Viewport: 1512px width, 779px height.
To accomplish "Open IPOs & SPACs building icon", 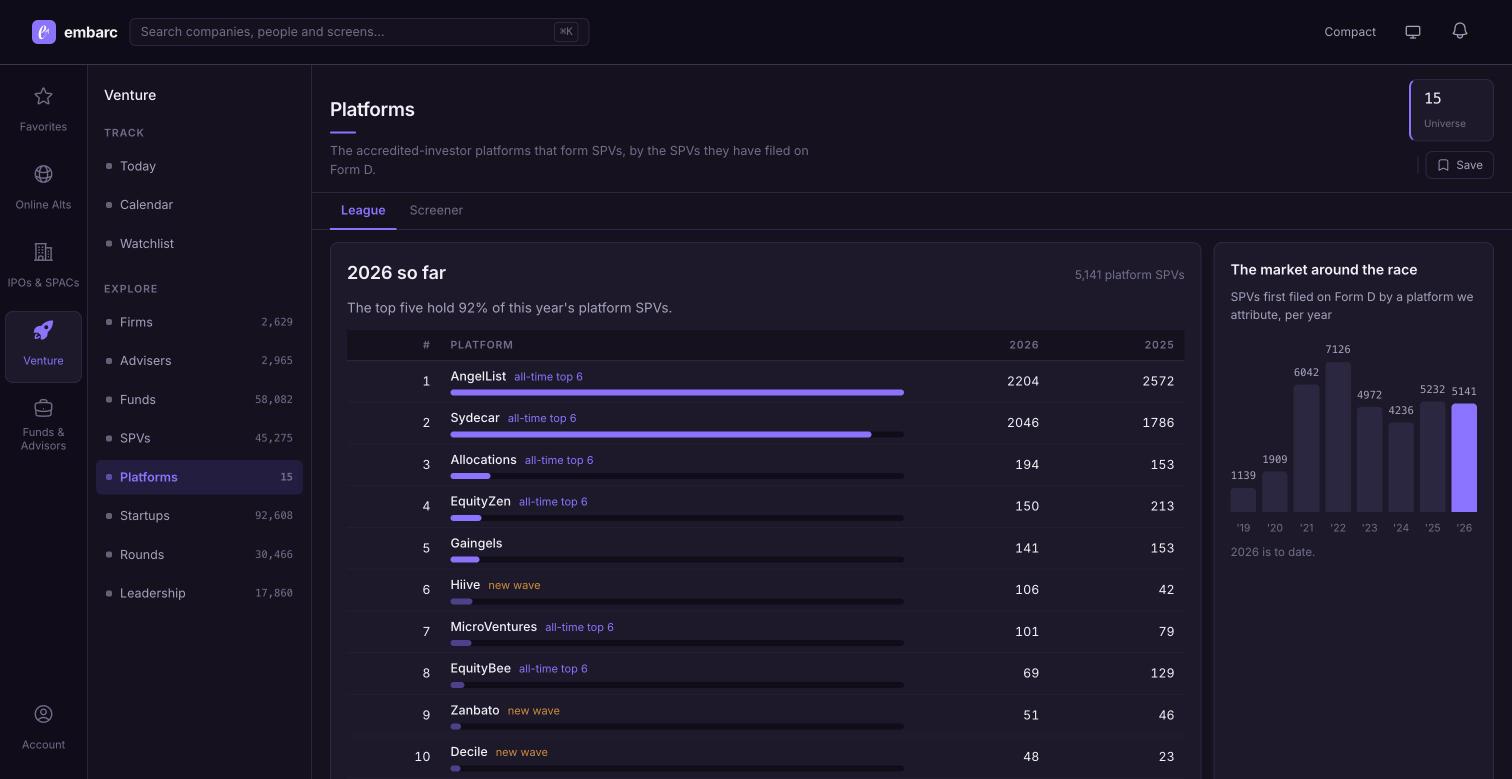I will click(x=43, y=252).
